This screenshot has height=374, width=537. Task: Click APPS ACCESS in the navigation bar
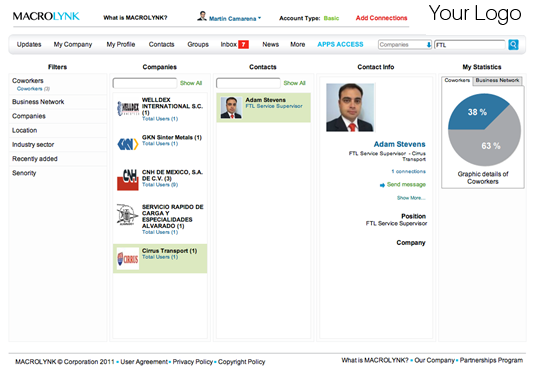click(340, 45)
